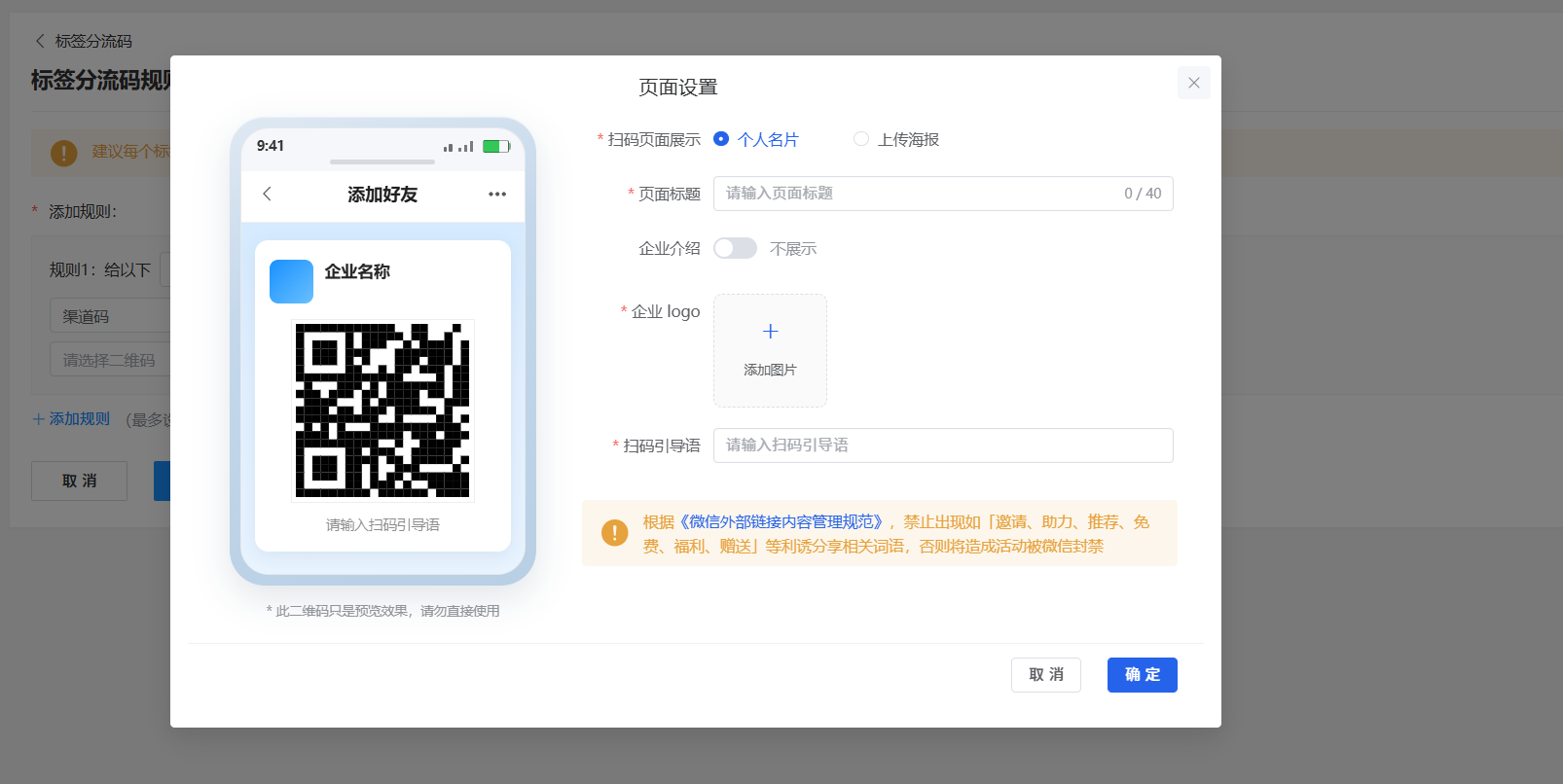Image resolution: width=1563 pixels, height=784 pixels.
Task: Click the 企业名称 text in preview
Action: (357, 271)
